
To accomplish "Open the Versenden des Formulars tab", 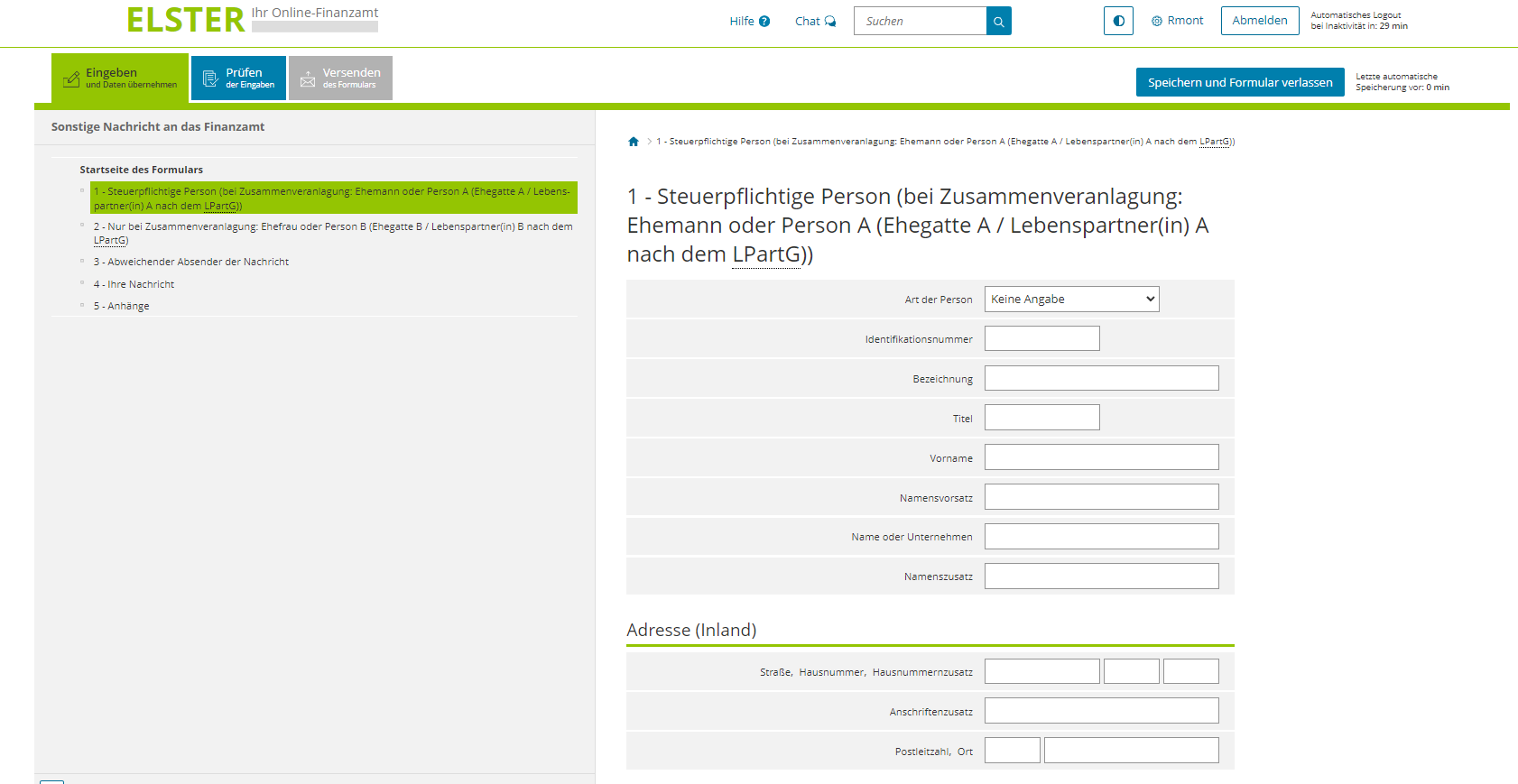I will (x=340, y=78).
